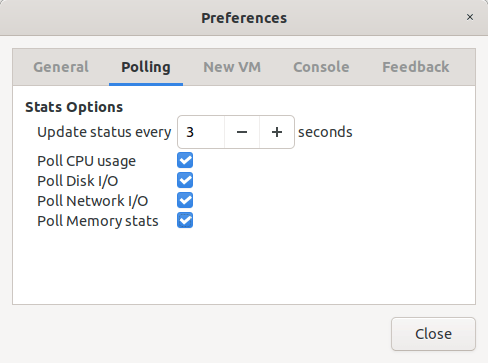488x363 pixels.
Task: Go to the Console tab
Action: pos(321,67)
